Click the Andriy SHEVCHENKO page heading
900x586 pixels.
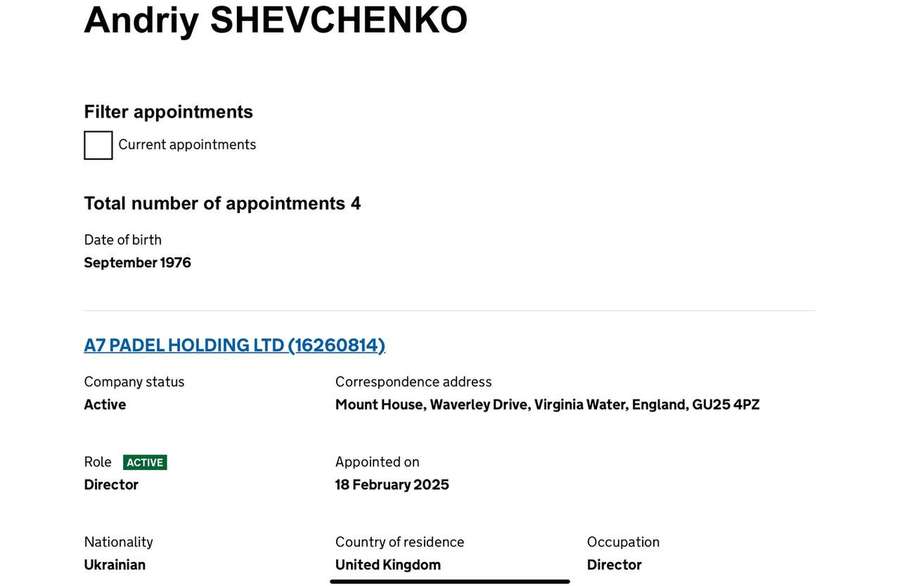coord(276,20)
